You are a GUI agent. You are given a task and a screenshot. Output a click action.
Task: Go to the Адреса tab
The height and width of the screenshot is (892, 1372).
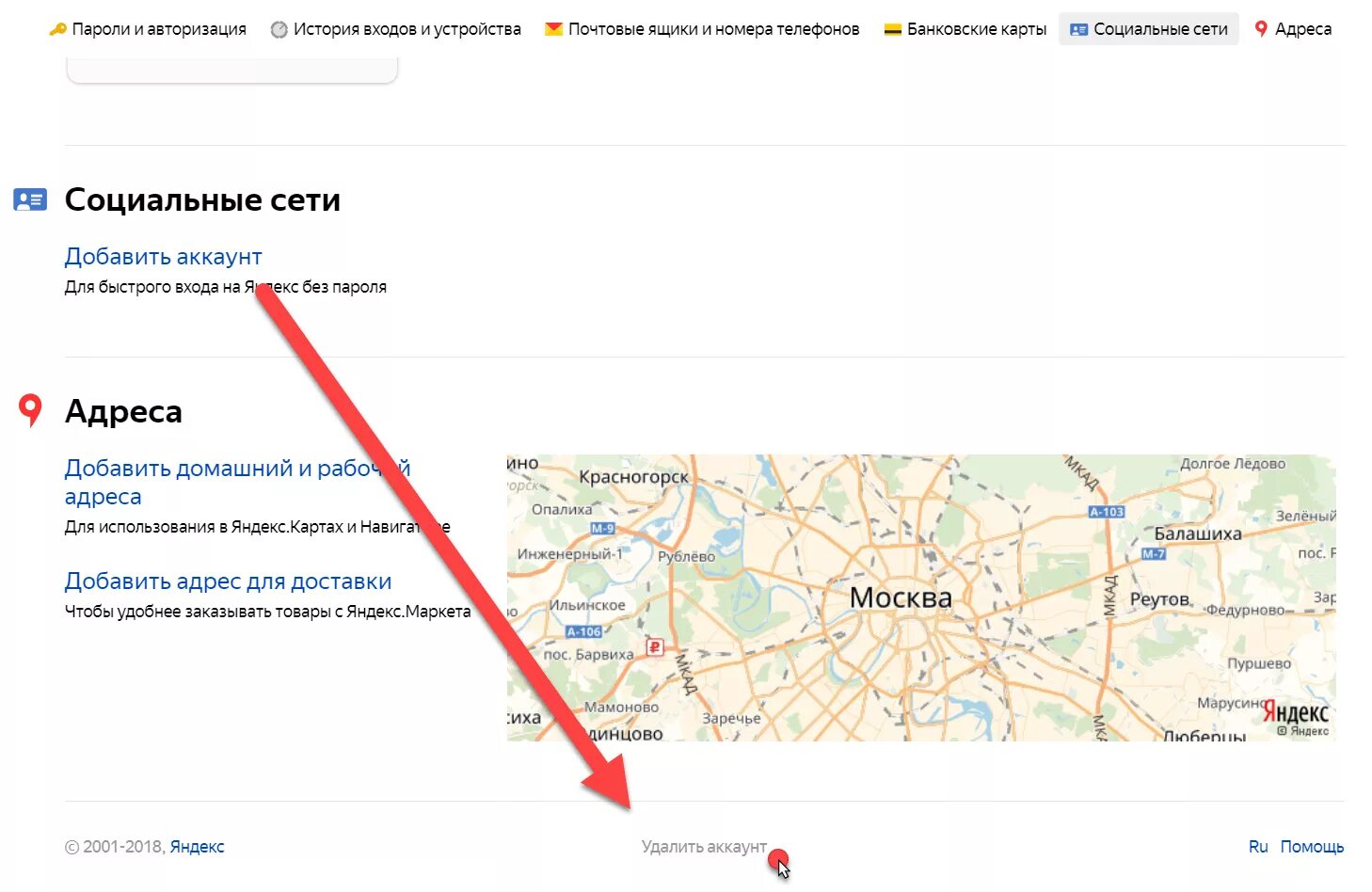point(1294,29)
